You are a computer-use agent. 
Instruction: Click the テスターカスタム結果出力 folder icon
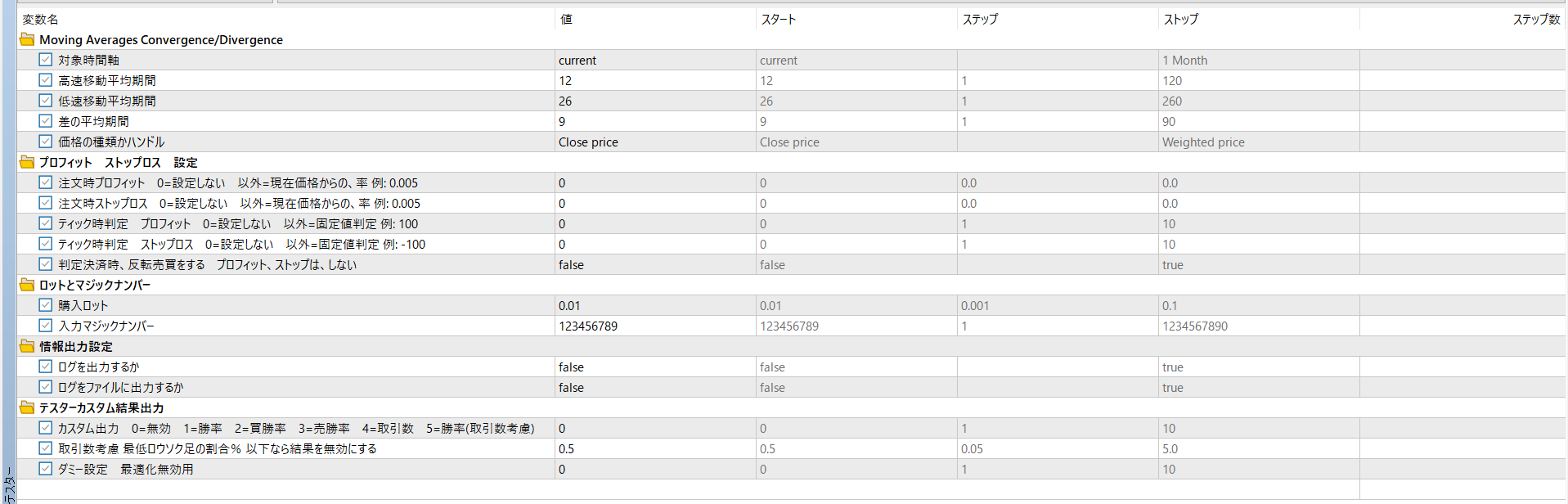click(x=27, y=407)
